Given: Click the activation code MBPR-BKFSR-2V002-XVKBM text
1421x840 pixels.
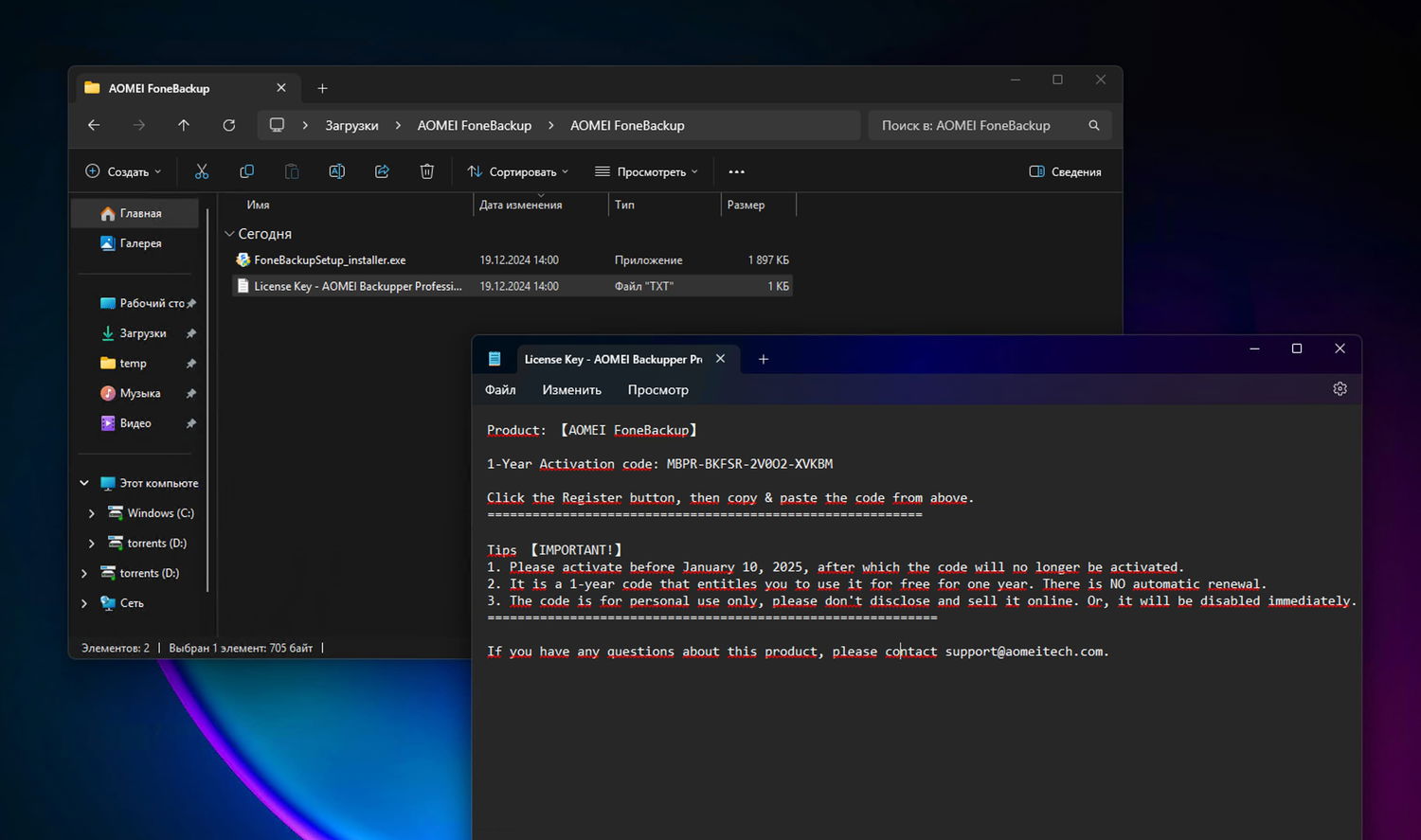Looking at the screenshot, I should pyautogui.click(x=749, y=464).
